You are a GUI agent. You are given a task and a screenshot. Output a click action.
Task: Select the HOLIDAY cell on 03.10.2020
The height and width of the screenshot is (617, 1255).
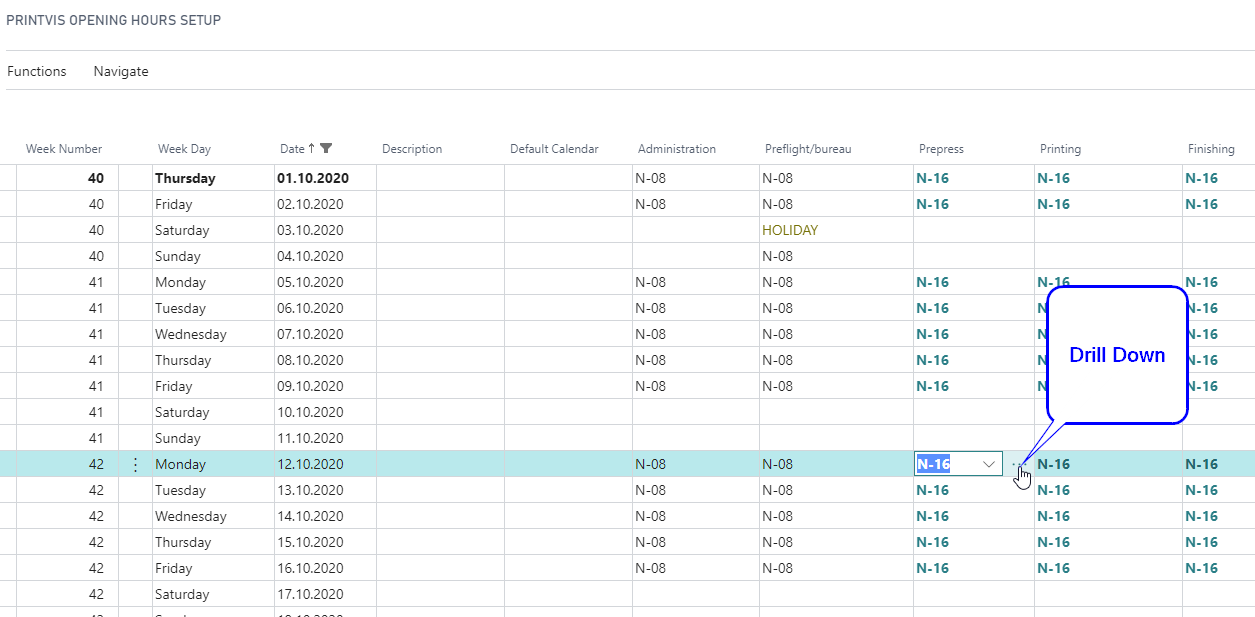tap(790, 230)
